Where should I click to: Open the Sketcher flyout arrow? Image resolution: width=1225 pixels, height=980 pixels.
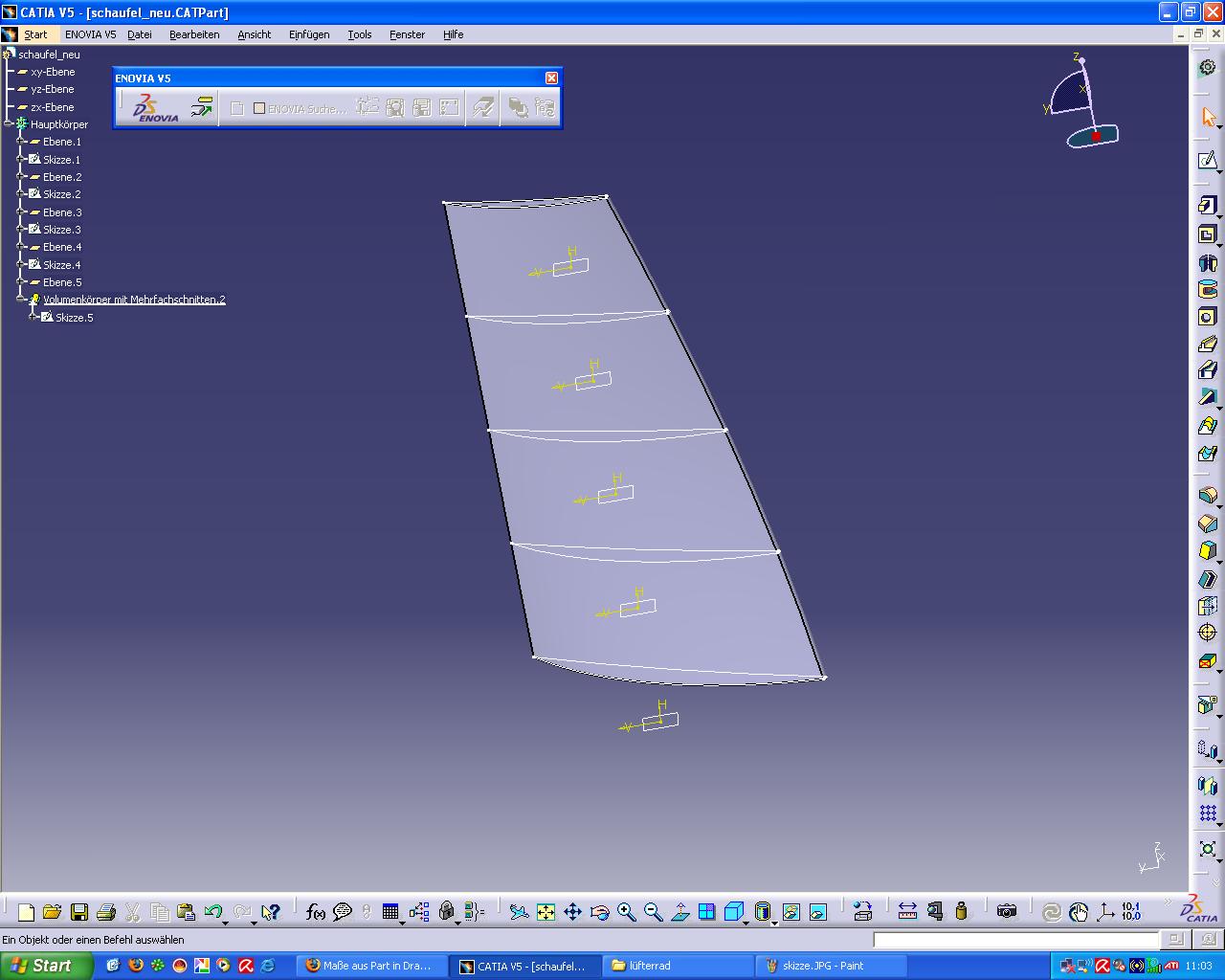click(x=1219, y=171)
